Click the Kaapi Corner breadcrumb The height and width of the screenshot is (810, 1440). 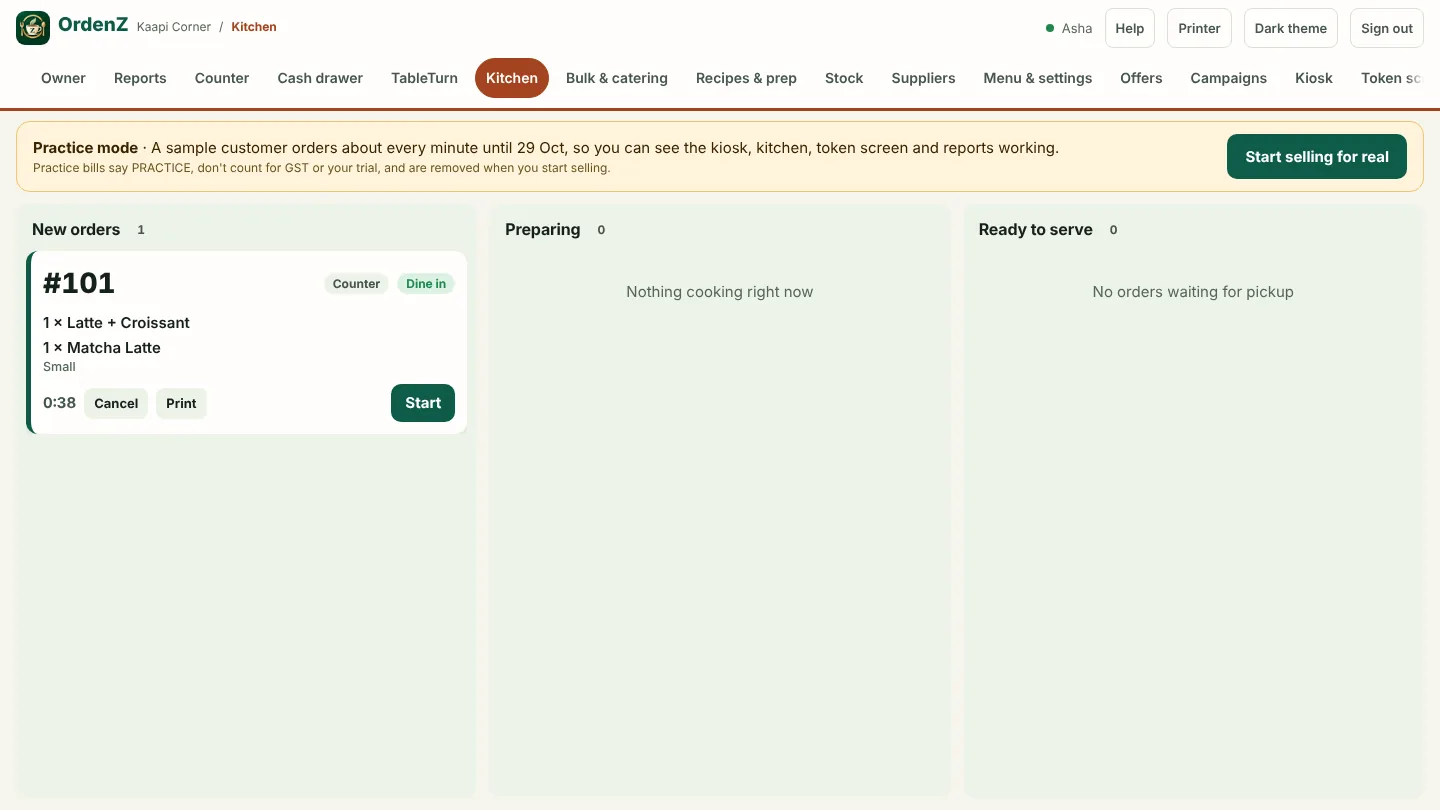(174, 27)
